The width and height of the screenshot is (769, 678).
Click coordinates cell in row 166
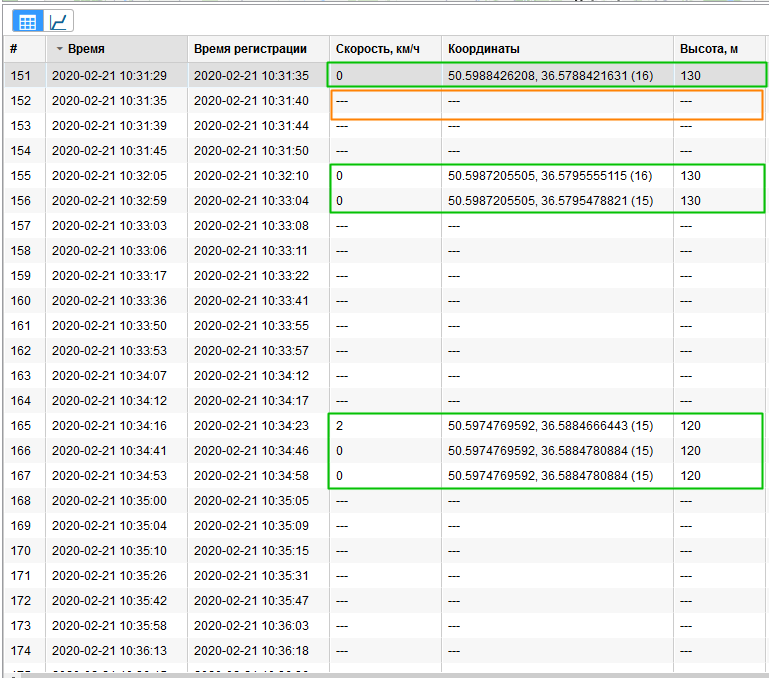550,450
